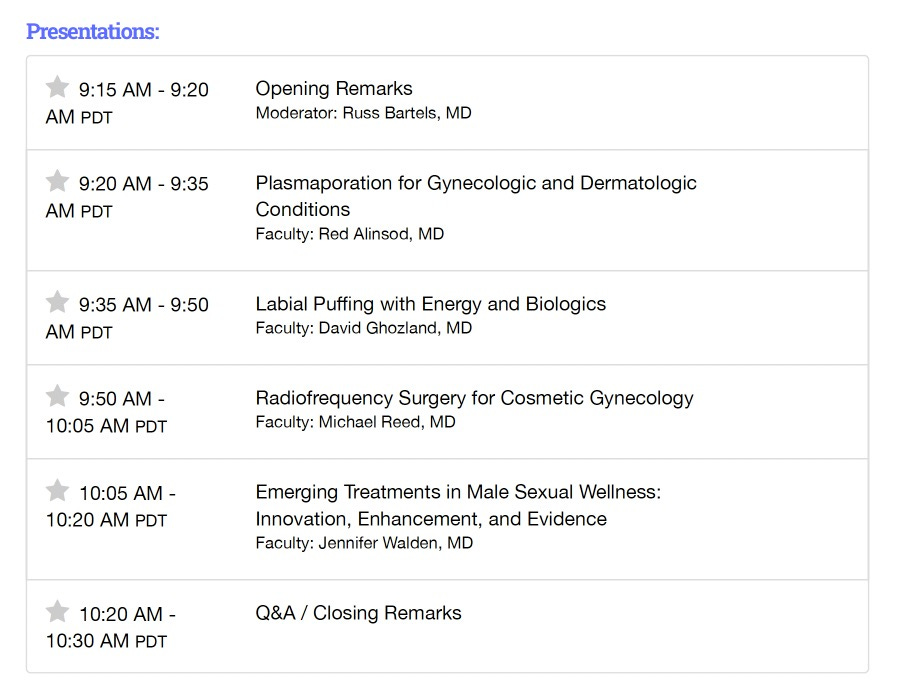Screen dimensions: 899x700
Task: Click faculty name Red Alinsod, MD
Action: click(x=350, y=234)
